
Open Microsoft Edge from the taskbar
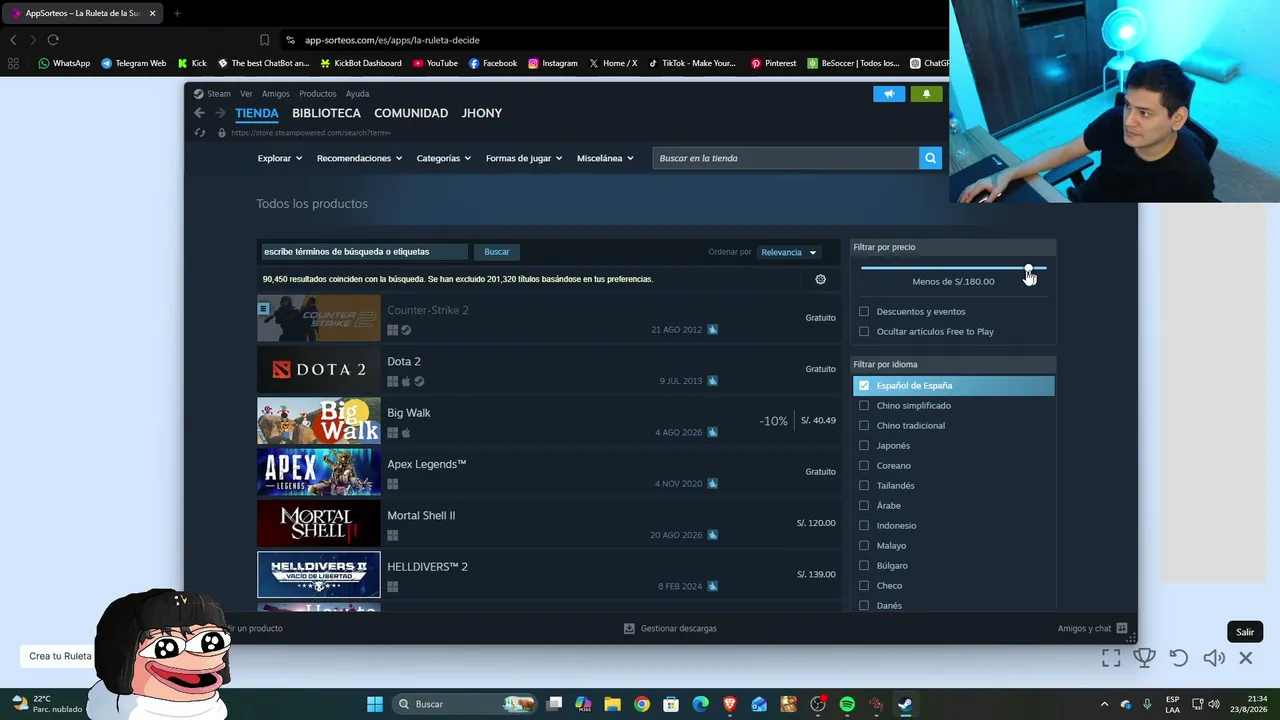coord(700,704)
